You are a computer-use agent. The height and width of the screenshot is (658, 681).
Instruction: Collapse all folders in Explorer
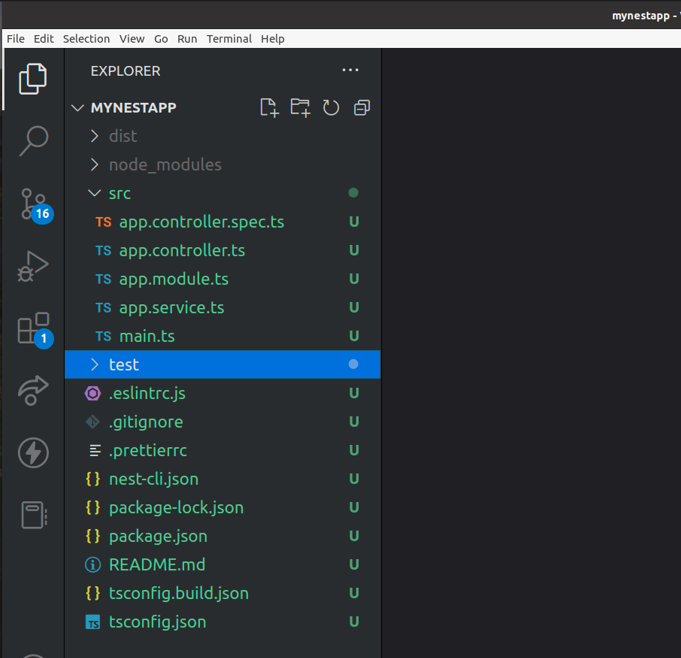(x=362, y=108)
